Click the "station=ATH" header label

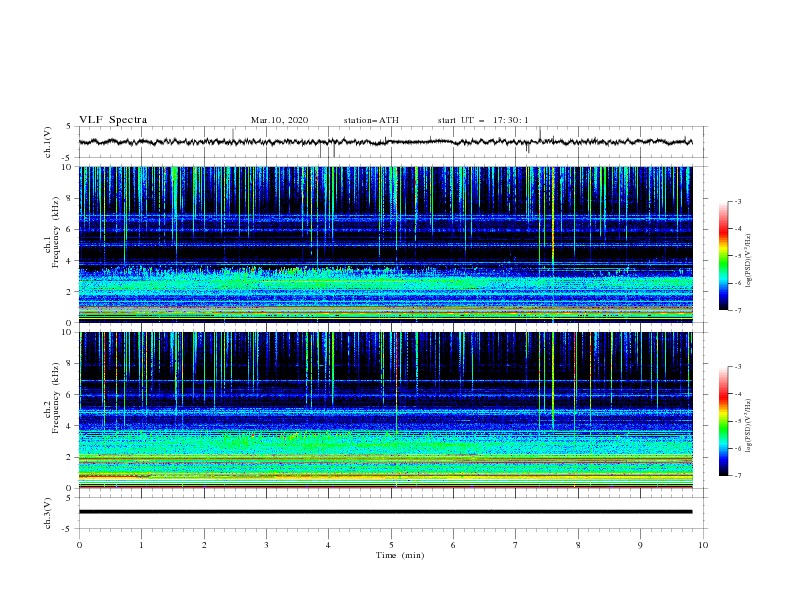tap(371, 120)
